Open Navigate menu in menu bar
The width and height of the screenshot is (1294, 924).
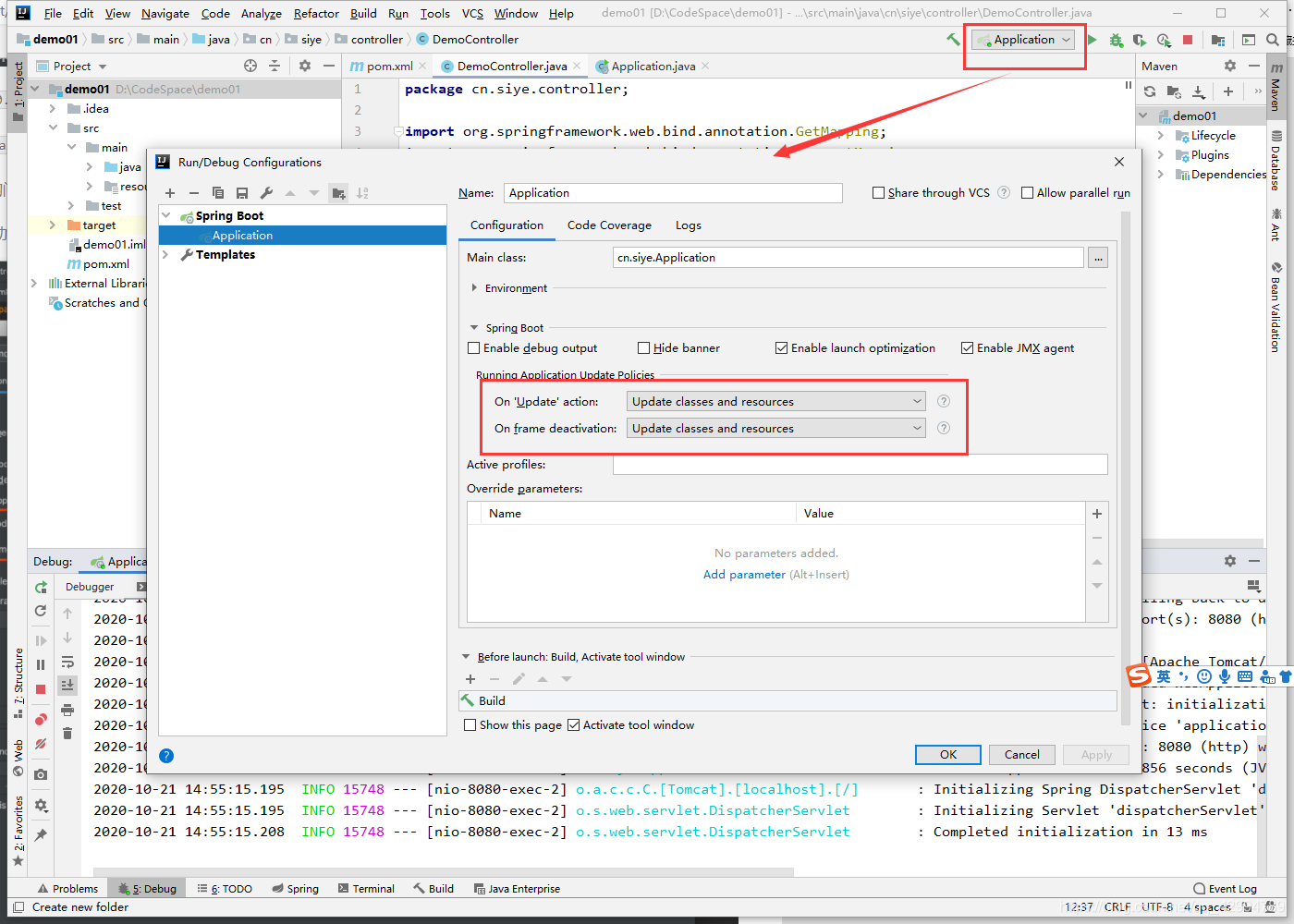[165, 13]
